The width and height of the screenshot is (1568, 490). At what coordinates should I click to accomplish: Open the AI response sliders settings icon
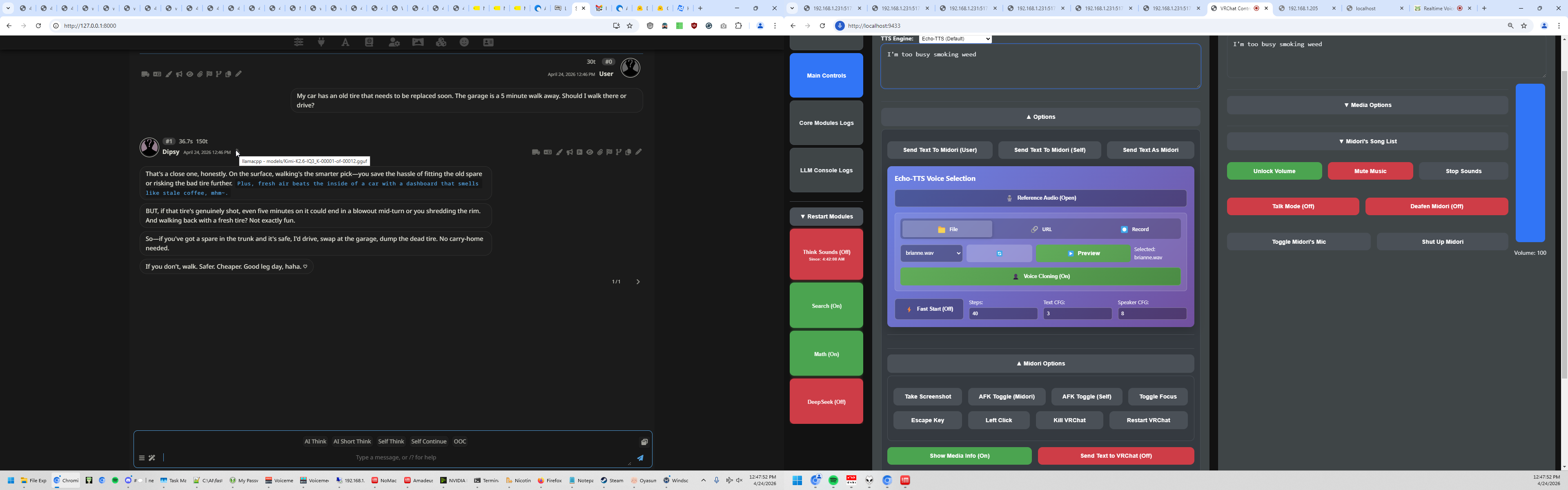point(298,42)
